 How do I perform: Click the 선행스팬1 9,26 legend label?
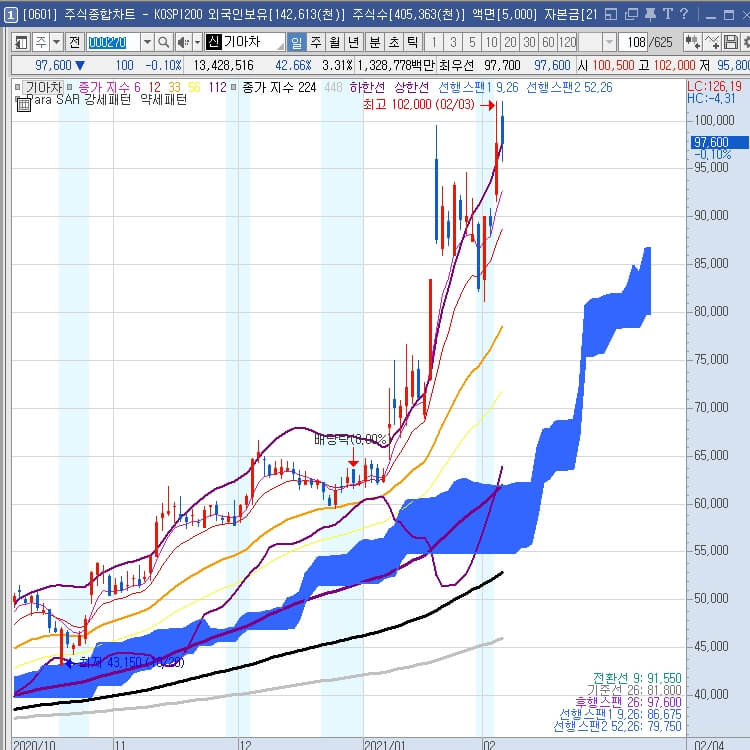tap(478, 88)
